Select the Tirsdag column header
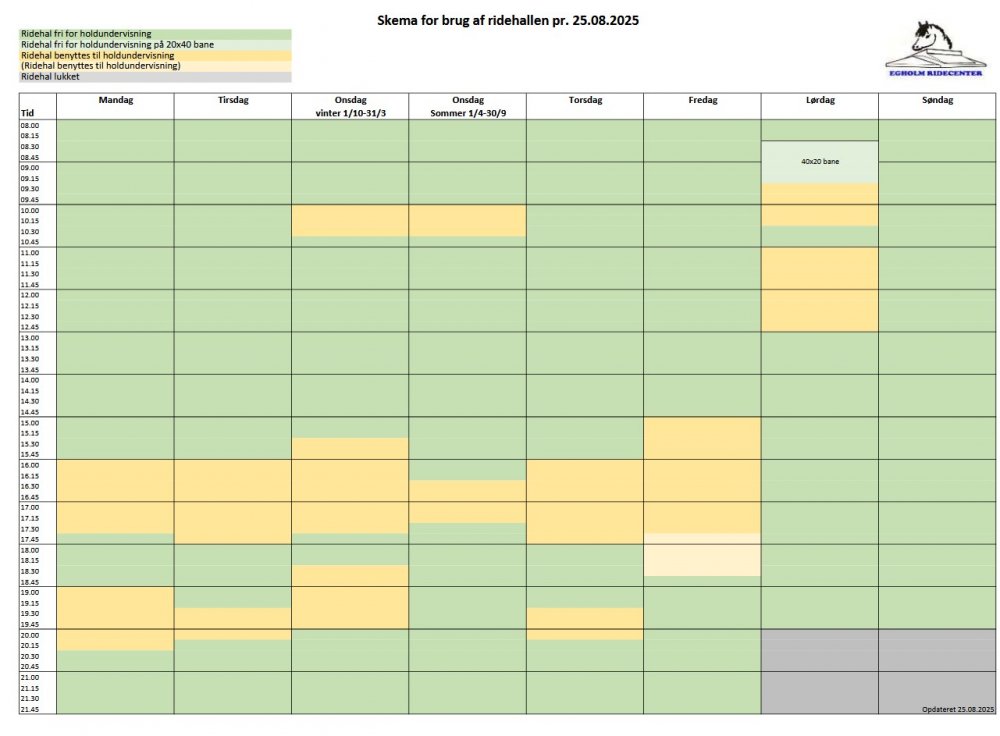This screenshot has height=736, width=1000. (x=233, y=101)
